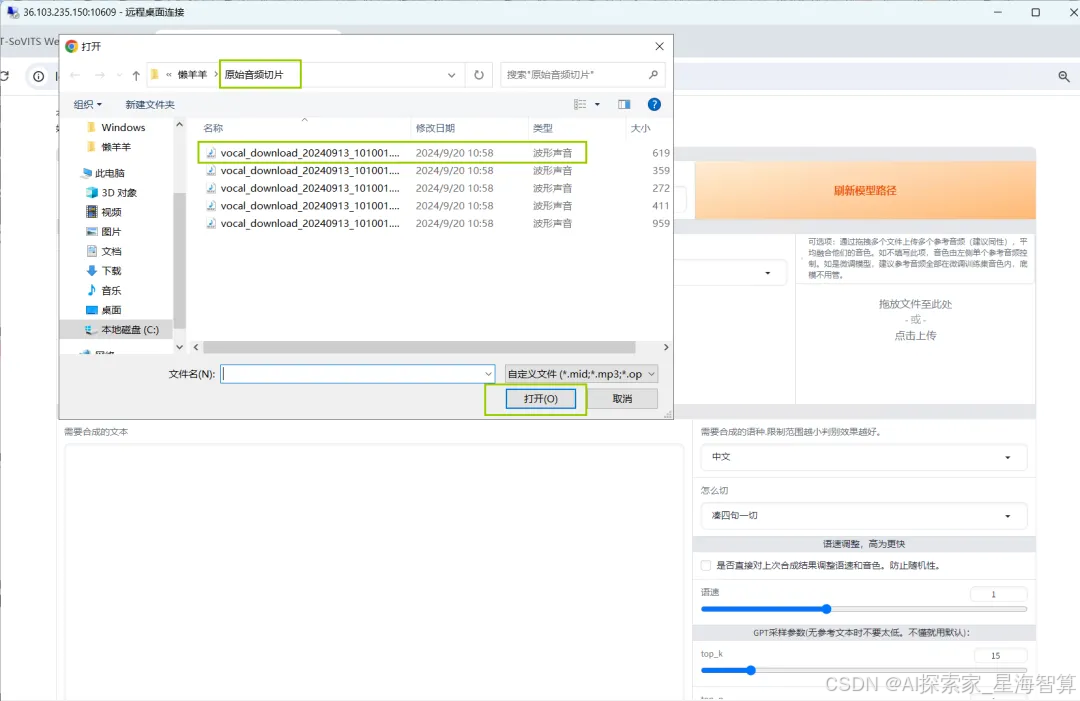1080x701 pixels.
Task: Click the 语速 speed slider handle
Action: [825, 608]
